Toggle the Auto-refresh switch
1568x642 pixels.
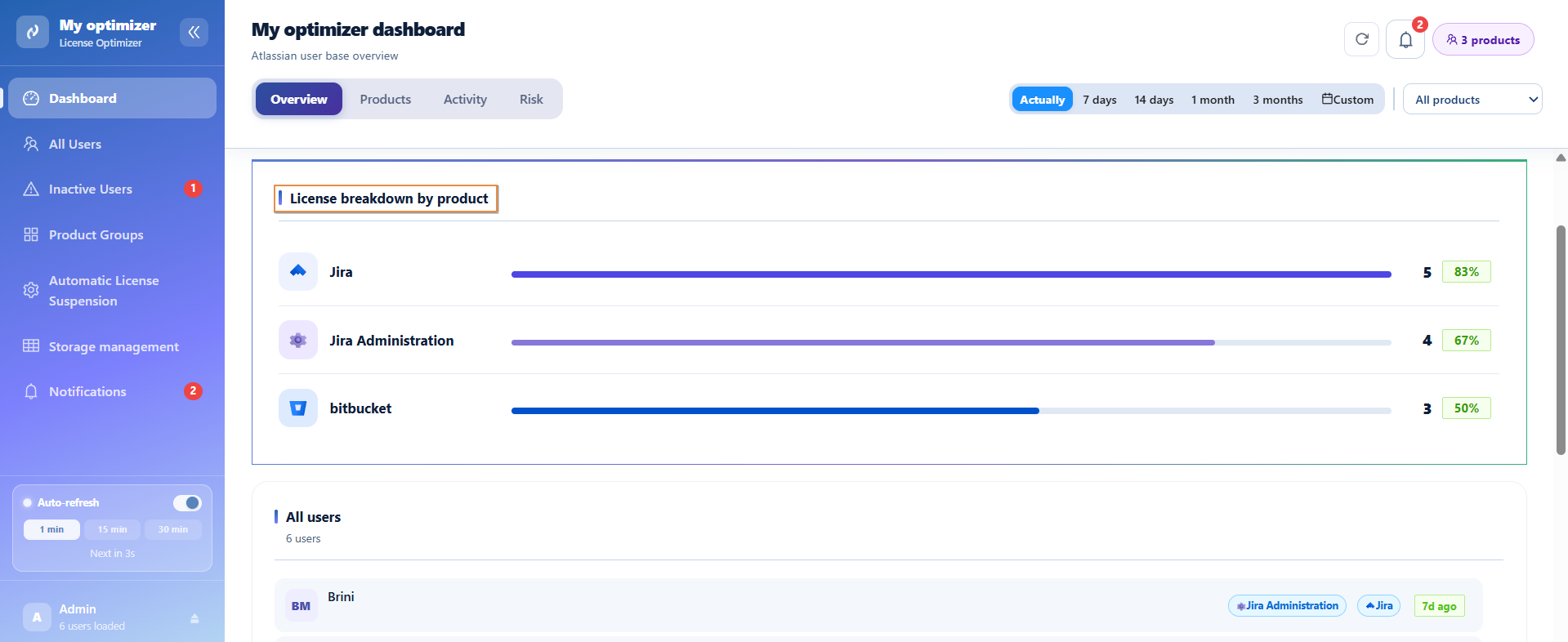[x=187, y=502]
